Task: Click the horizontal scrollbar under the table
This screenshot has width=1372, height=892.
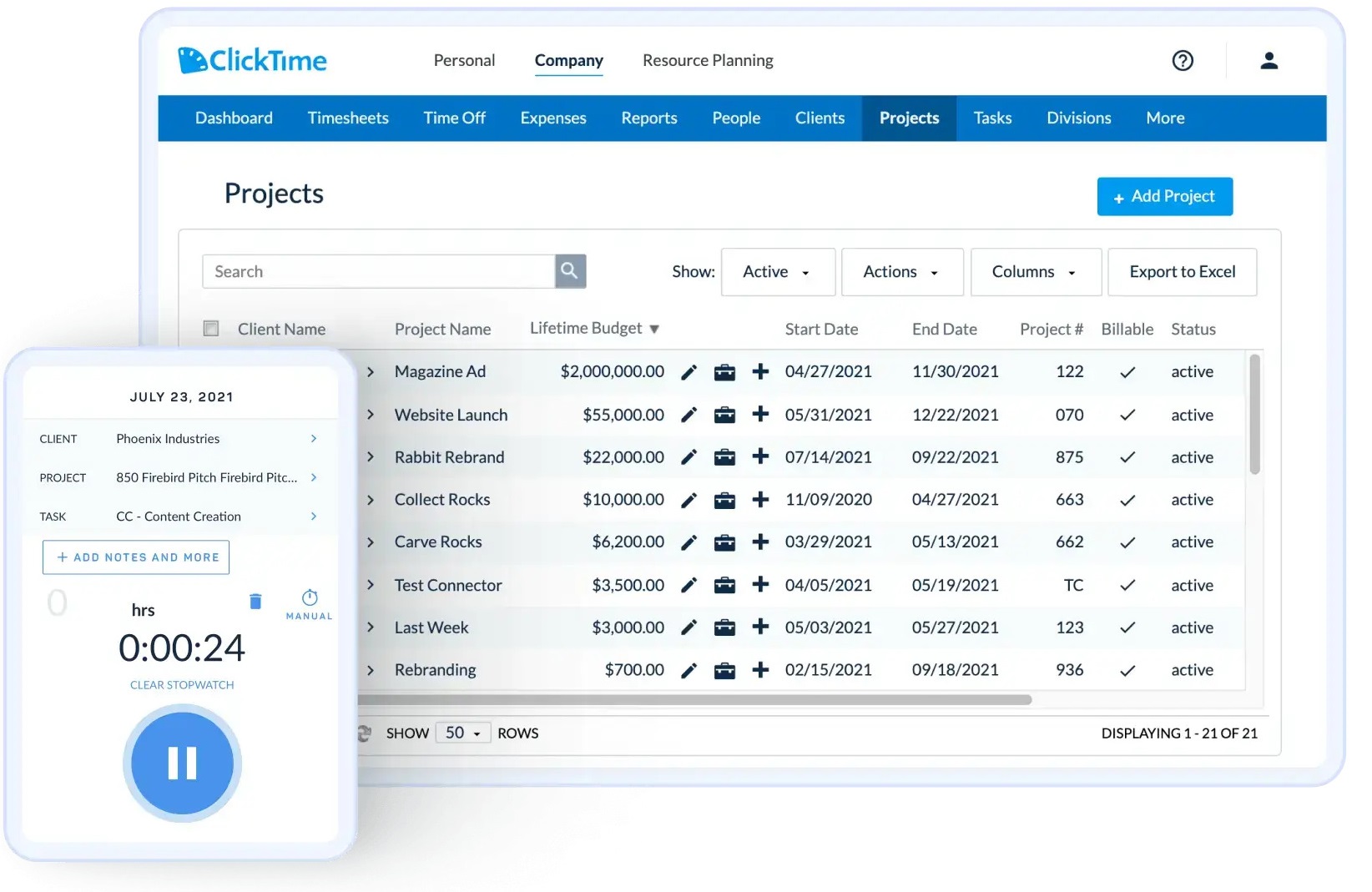Action: (694, 700)
